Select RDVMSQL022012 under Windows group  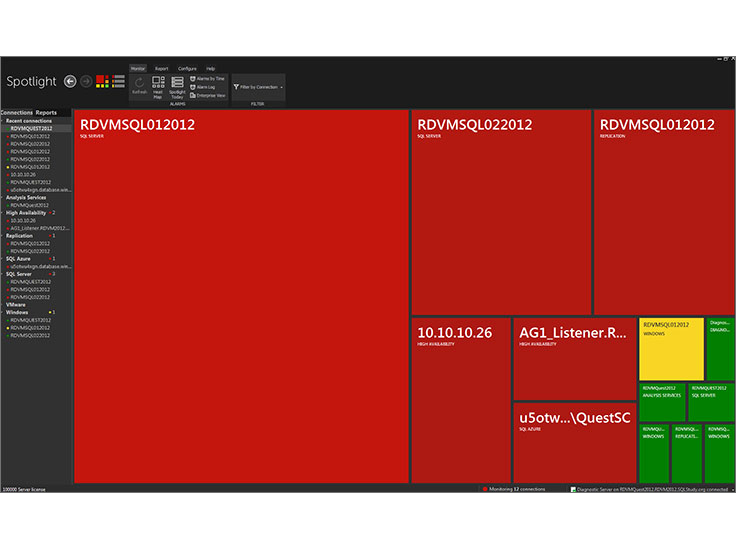pyautogui.click(x=30, y=336)
